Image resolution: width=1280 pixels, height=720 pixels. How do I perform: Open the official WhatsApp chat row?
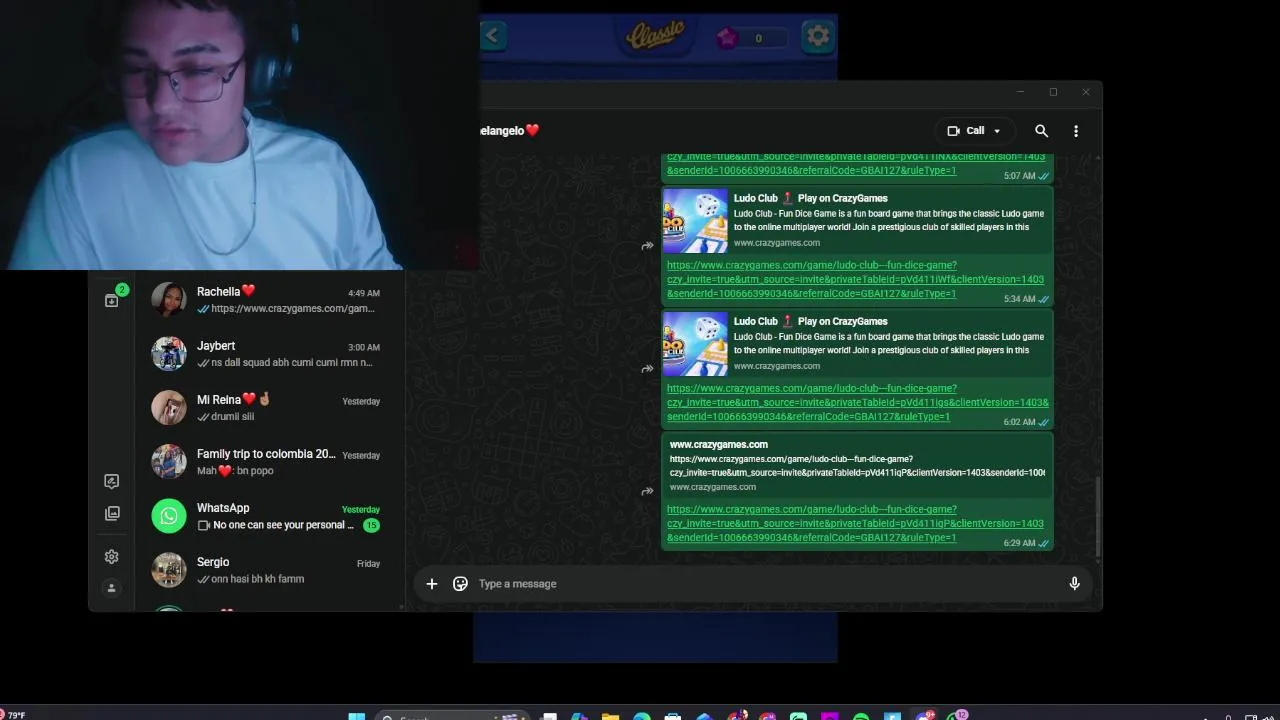coord(270,515)
